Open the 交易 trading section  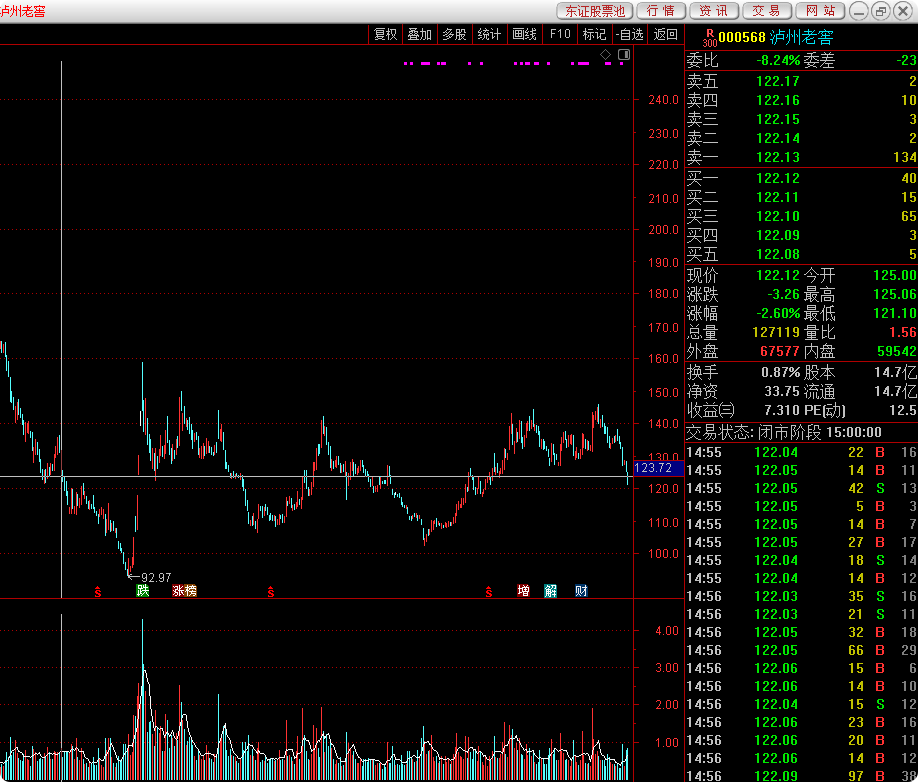click(x=766, y=11)
